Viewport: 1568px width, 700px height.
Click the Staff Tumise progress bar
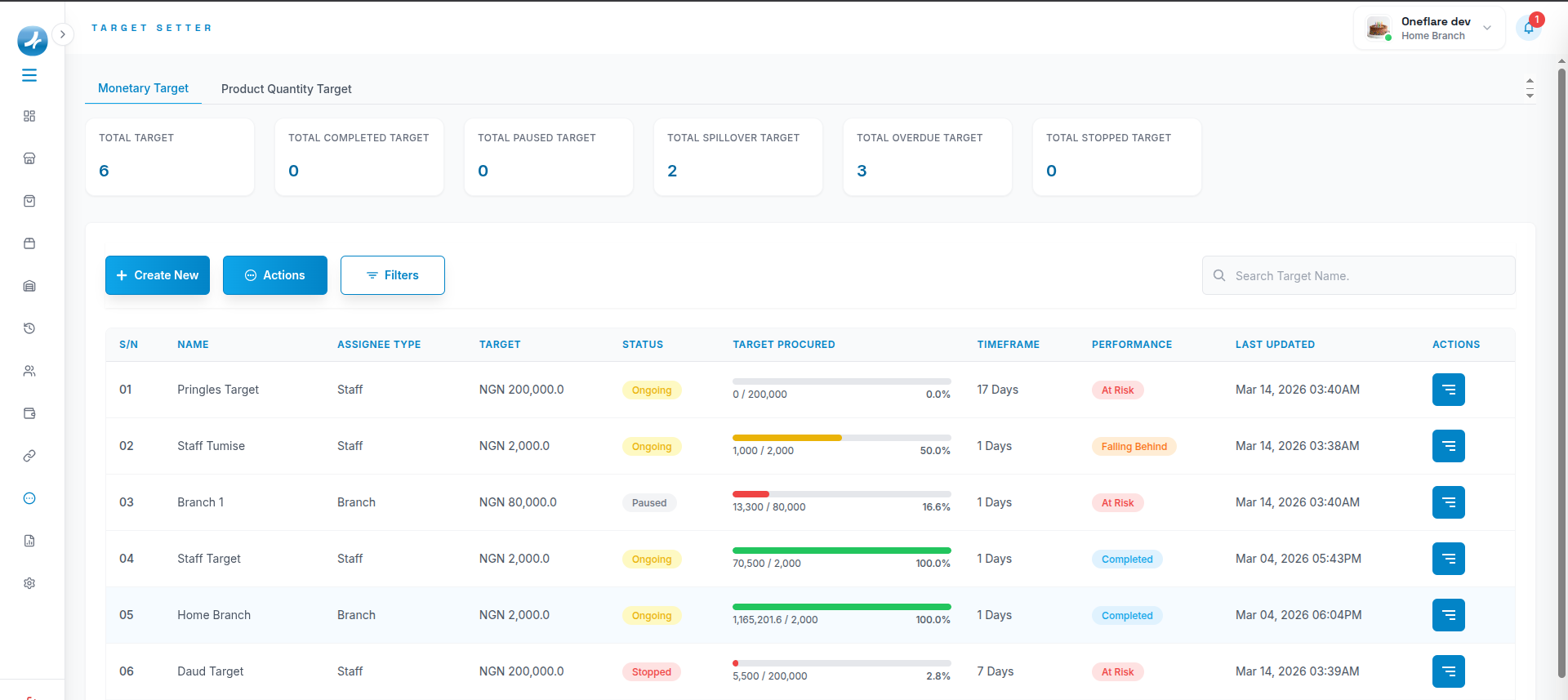click(842, 438)
